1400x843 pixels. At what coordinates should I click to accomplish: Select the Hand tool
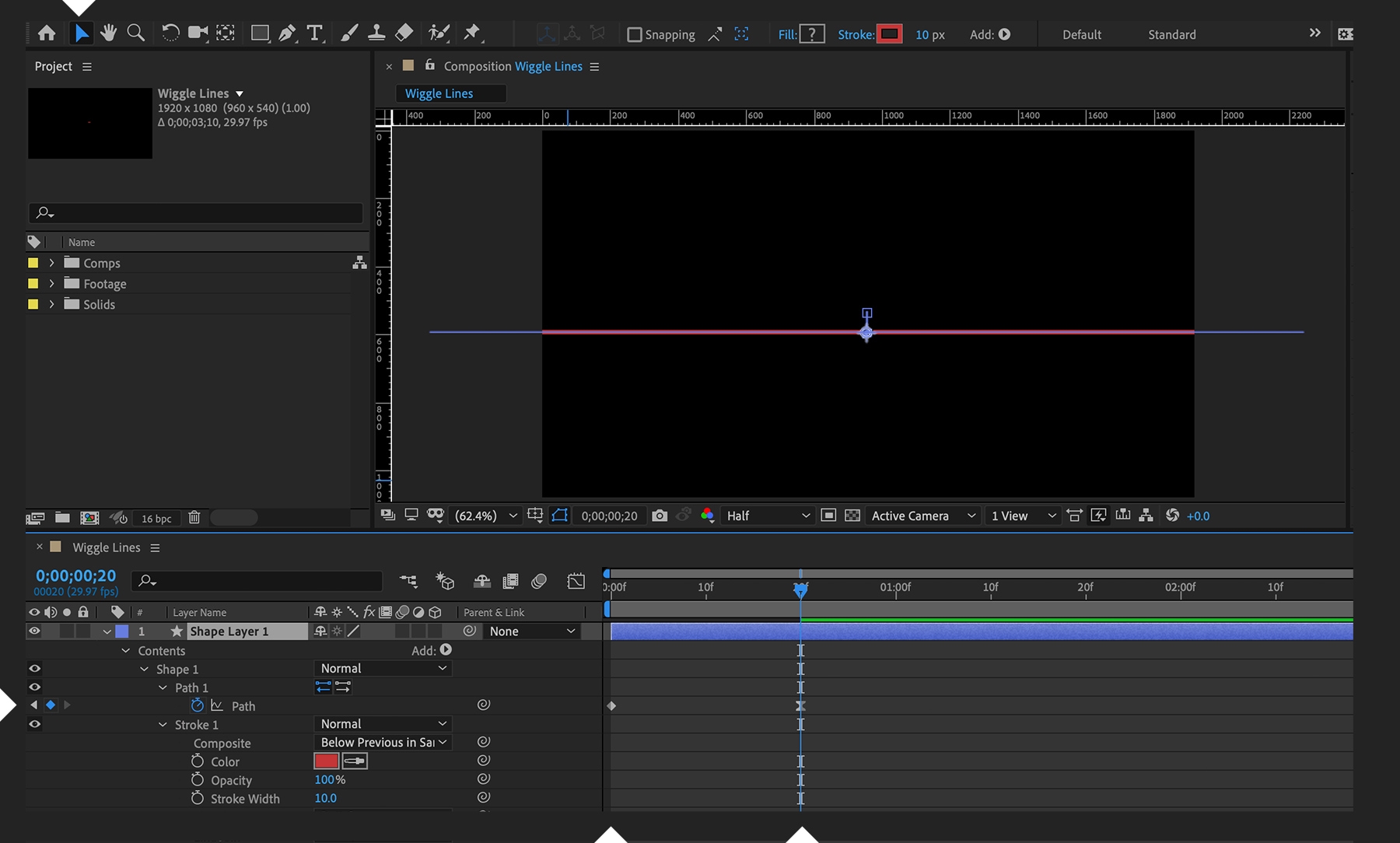tap(108, 33)
